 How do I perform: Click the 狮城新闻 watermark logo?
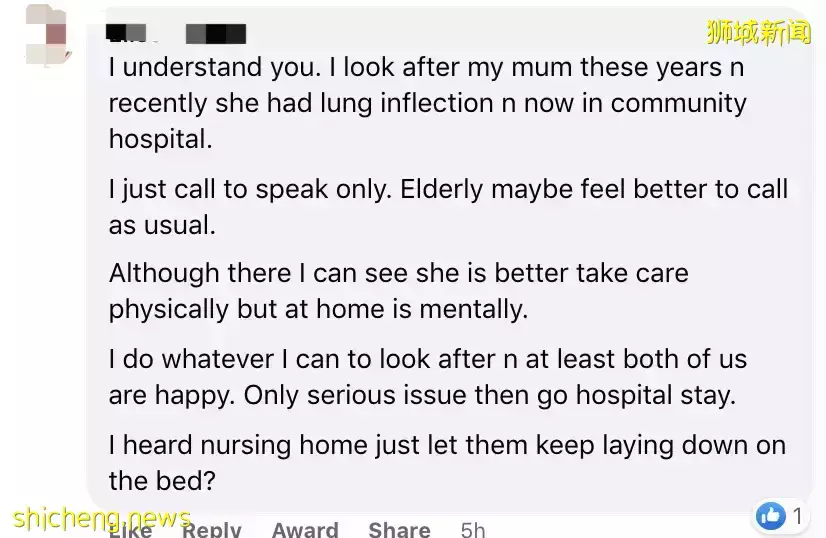758,33
